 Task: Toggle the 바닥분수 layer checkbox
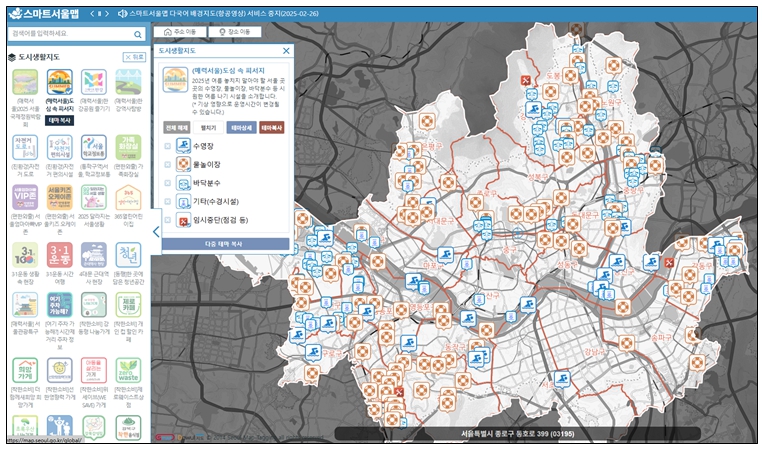[168, 184]
